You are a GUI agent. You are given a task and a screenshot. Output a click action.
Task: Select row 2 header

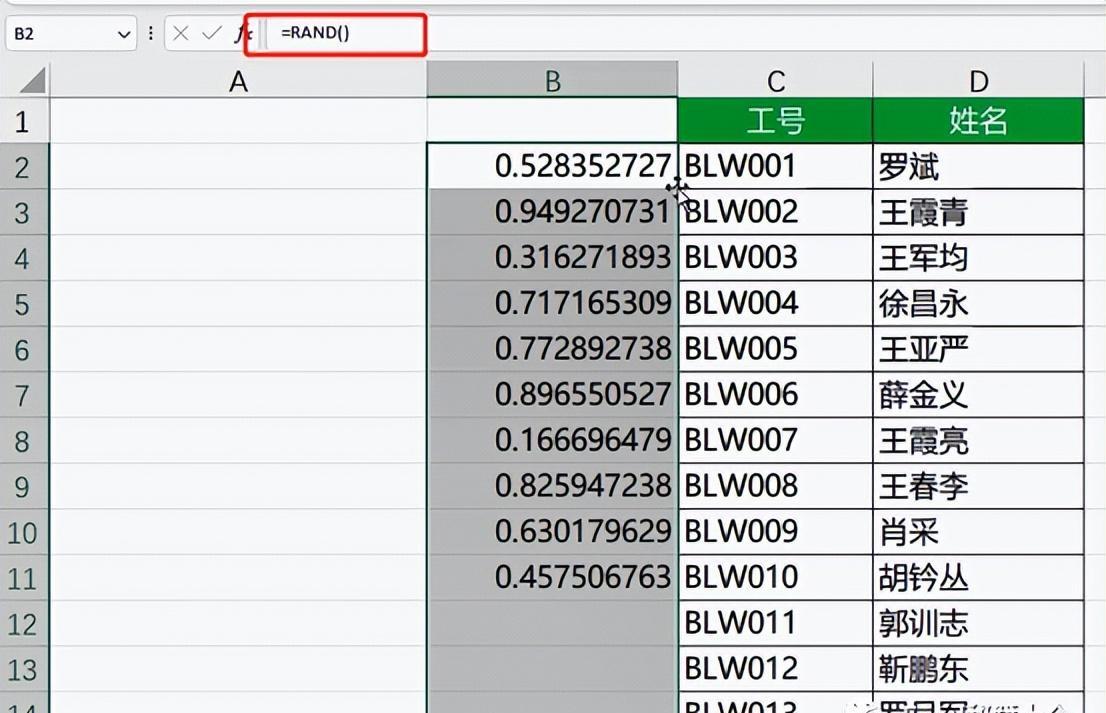click(23, 167)
